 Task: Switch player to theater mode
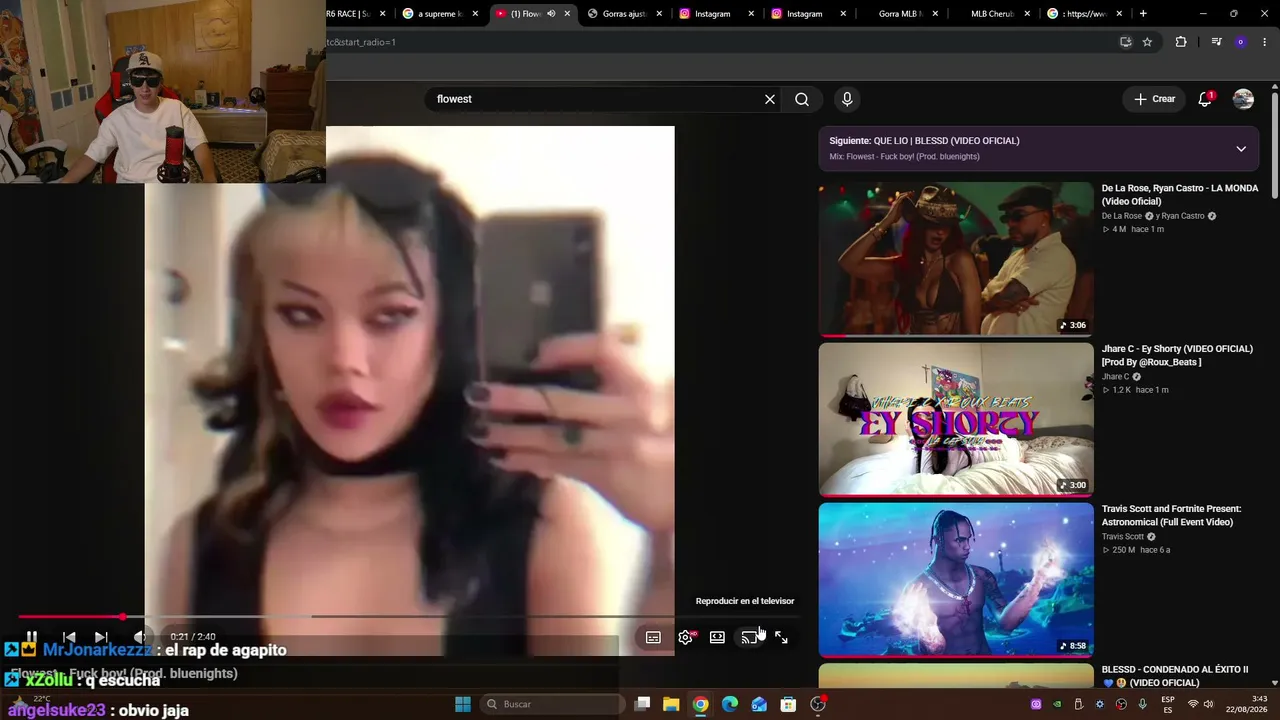coord(717,637)
